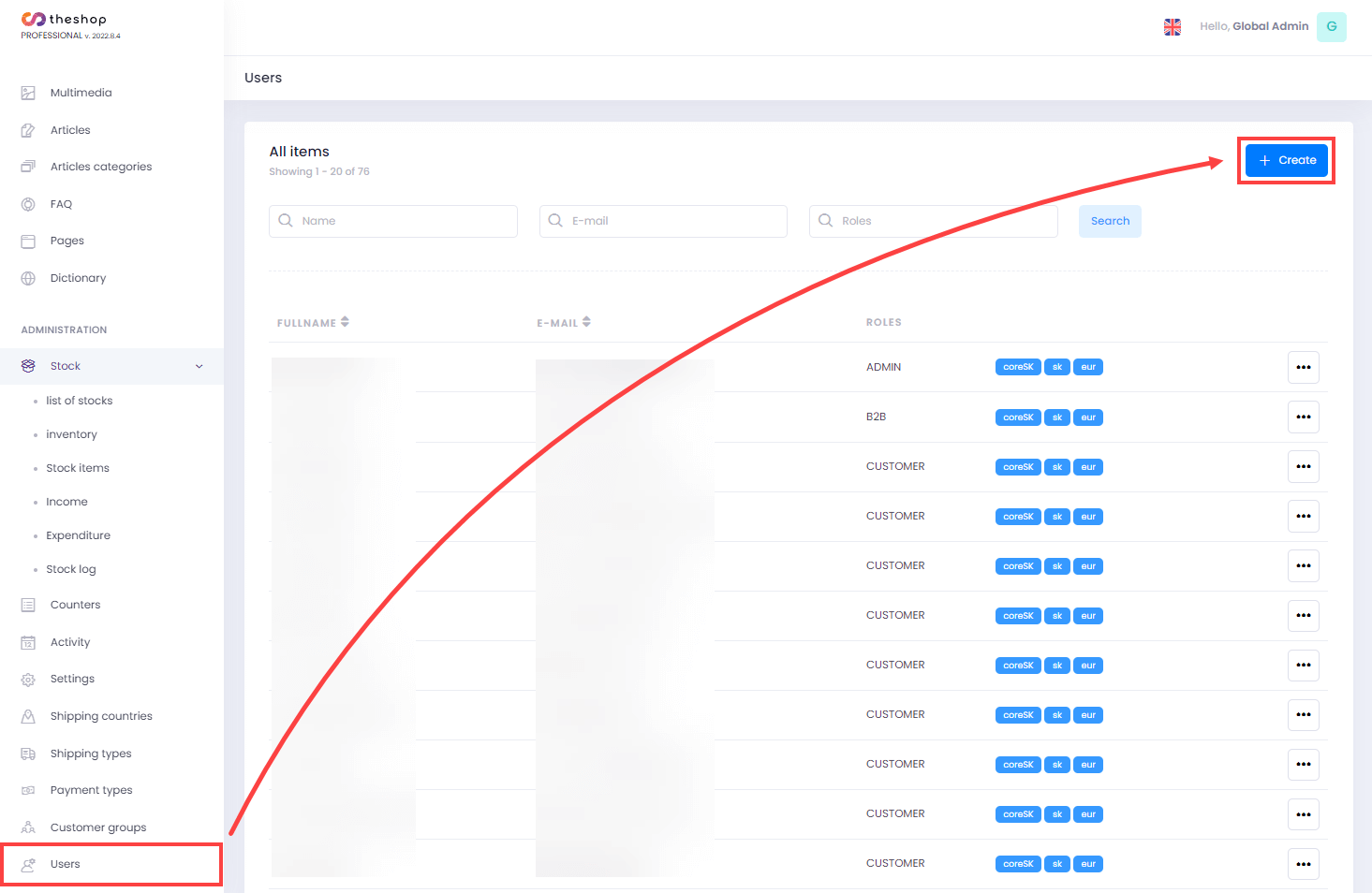This screenshot has width=1372, height=893.
Task: Open three-dot menu of last CUSTOMER row
Action: 1304,864
